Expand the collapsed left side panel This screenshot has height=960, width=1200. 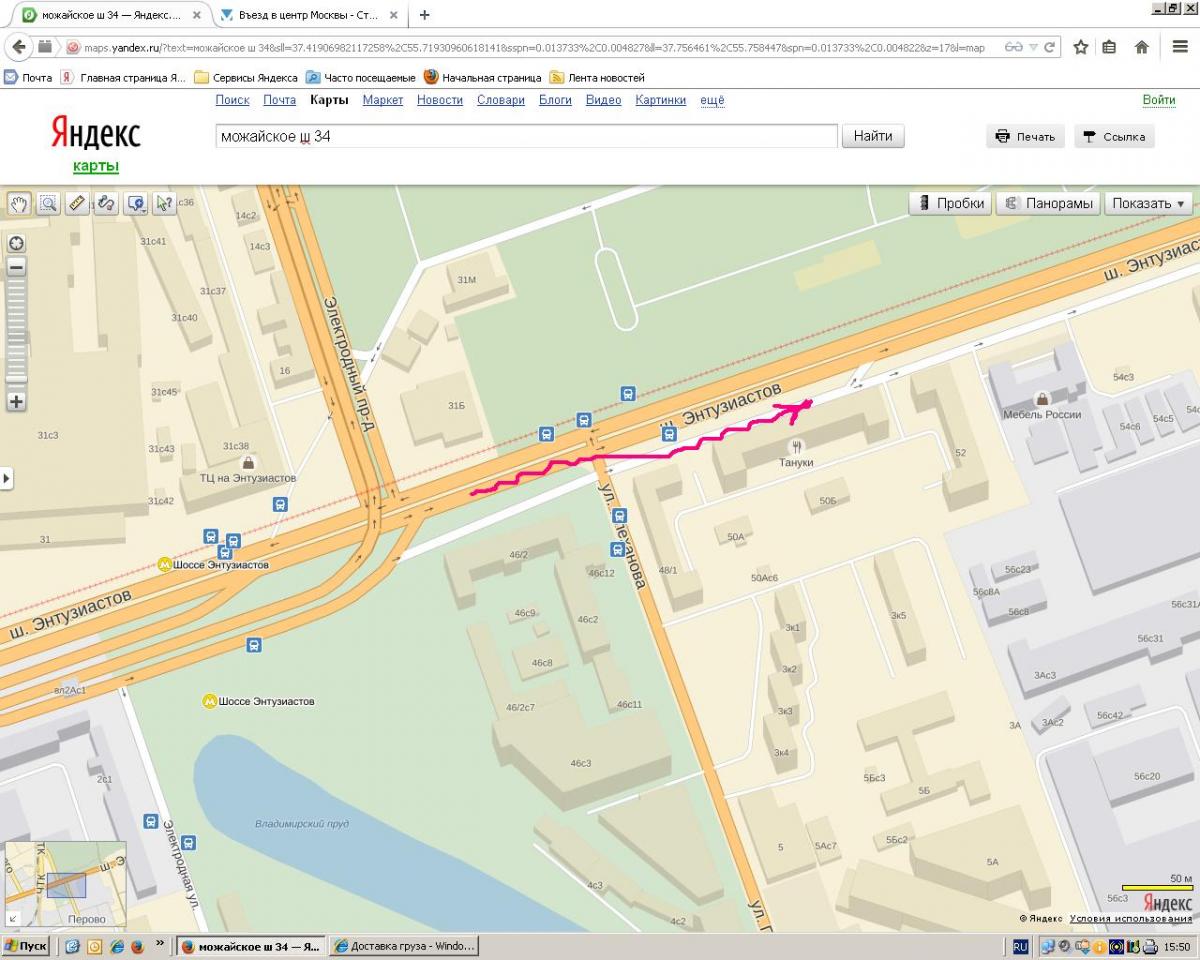(x=6, y=479)
